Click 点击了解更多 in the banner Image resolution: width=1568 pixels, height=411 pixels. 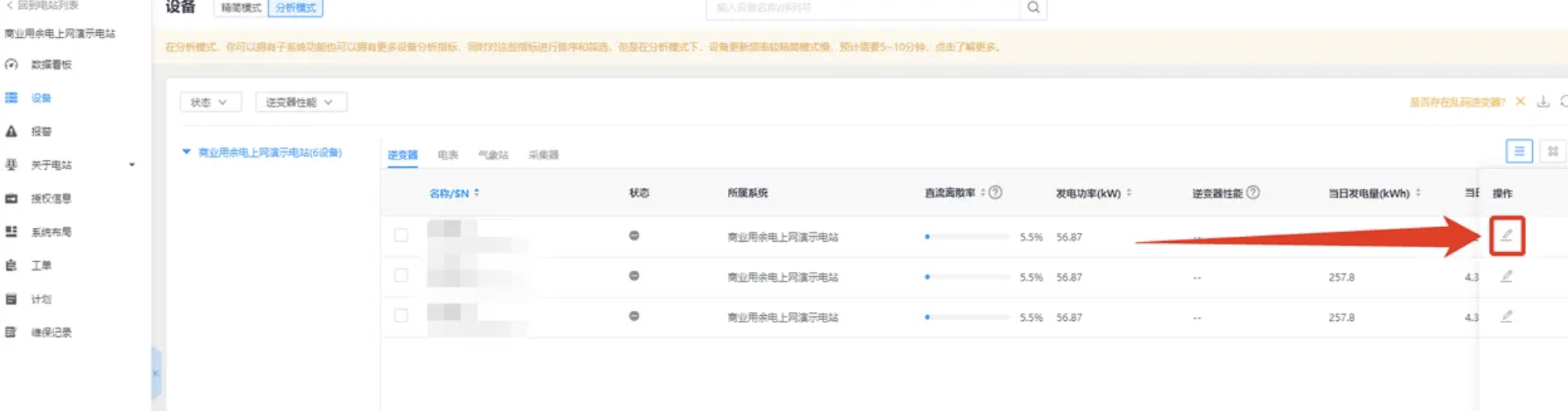pyautogui.click(x=967, y=47)
